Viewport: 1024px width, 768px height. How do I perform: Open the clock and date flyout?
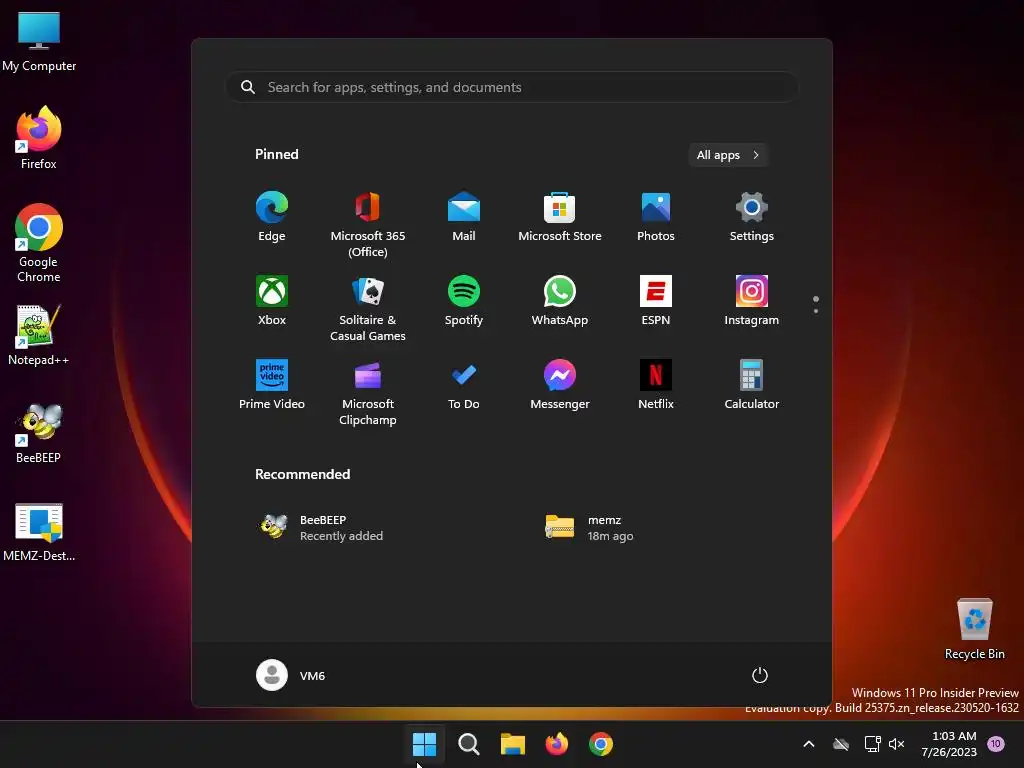(949, 744)
